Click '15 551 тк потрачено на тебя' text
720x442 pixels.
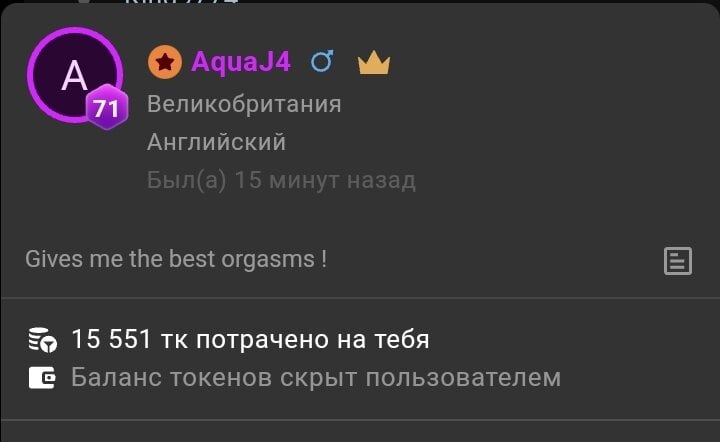tap(250, 340)
